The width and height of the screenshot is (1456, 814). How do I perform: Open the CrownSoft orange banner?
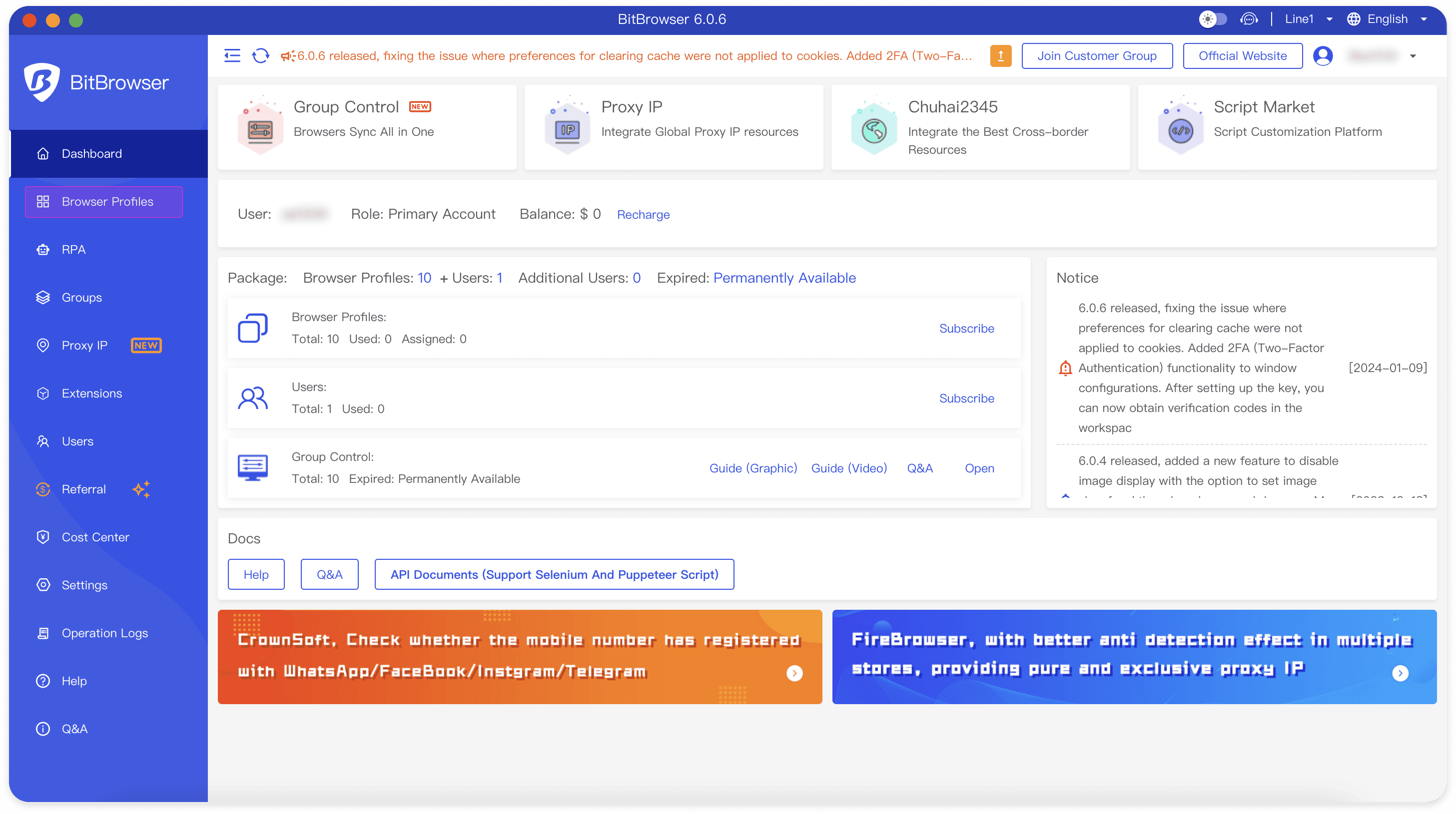(x=520, y=656)
